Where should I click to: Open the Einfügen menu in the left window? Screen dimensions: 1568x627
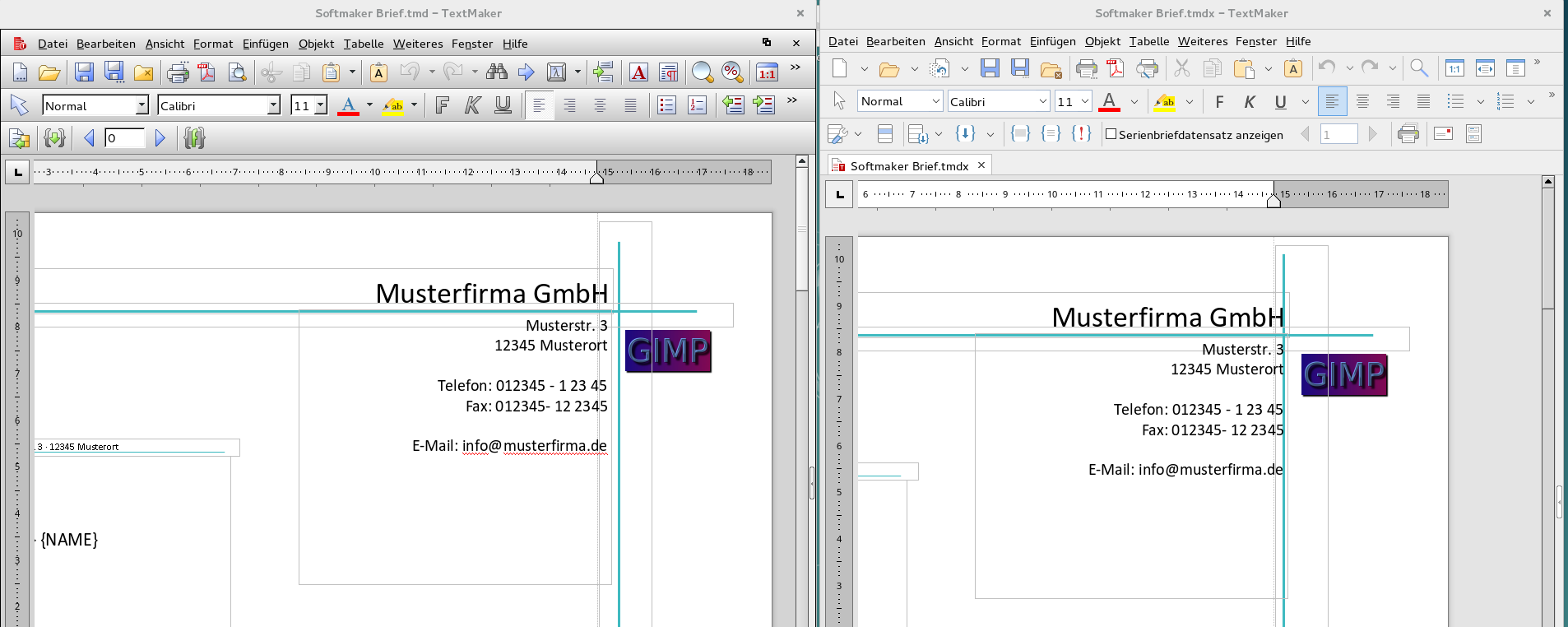click(x=265, y=44)
